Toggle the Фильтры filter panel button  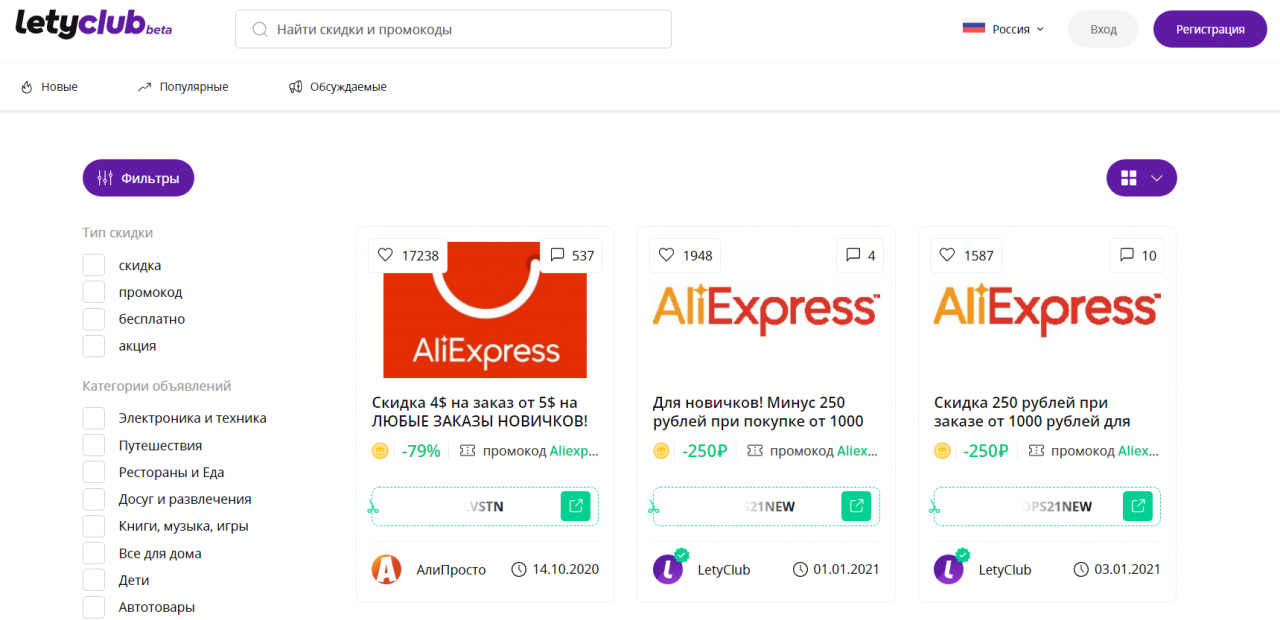click(x=138, y=178)
